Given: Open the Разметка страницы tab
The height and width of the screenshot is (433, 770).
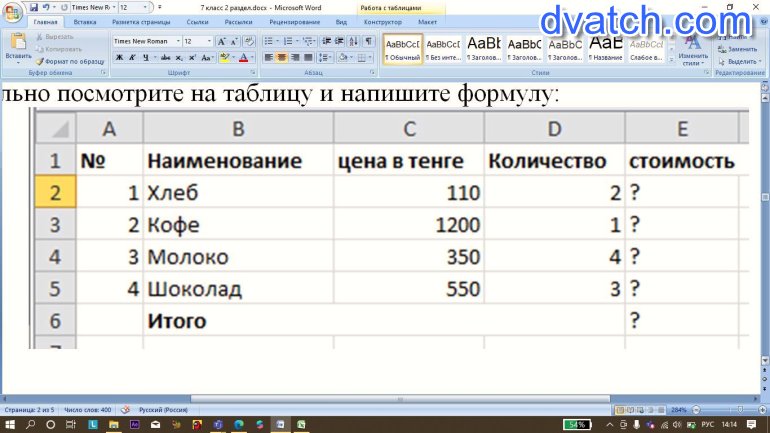Looking at the screenshot, I should [x=140, y=21].
